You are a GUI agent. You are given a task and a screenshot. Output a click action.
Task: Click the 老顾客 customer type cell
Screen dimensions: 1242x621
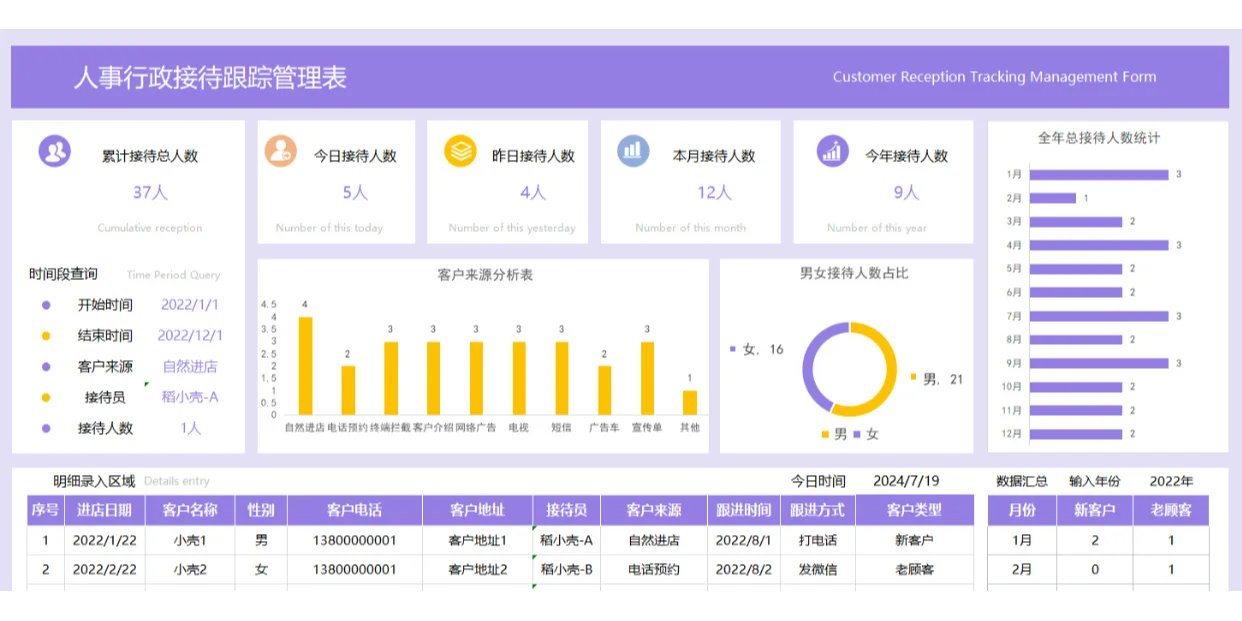tap(915, 570)
